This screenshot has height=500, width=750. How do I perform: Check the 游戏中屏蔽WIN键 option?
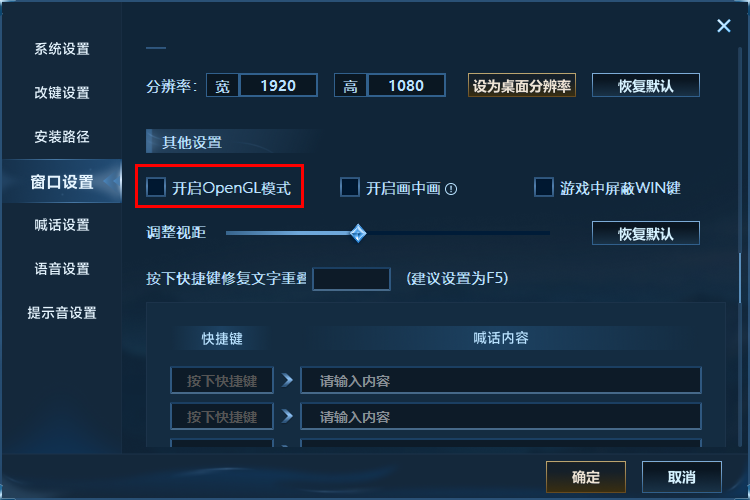click(543, 187)
